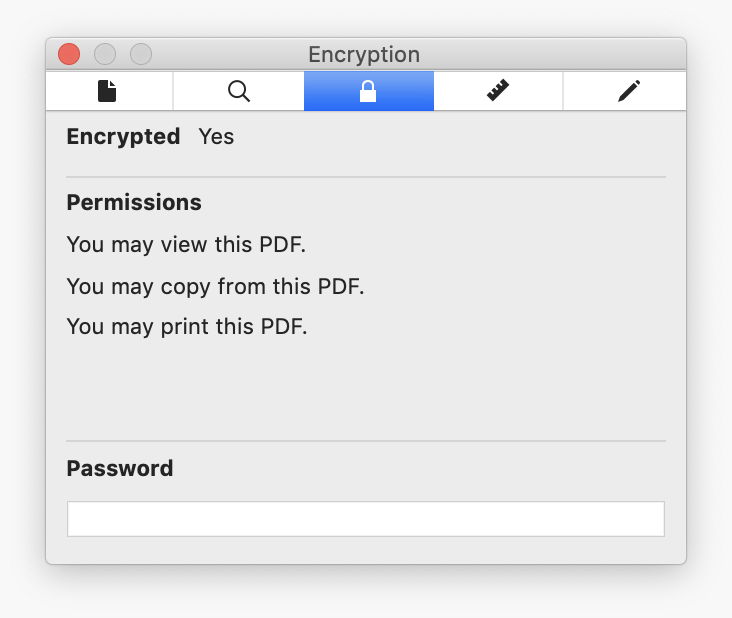732x618 pixels.
Task: Switch to the Keywords magnifier tab
Action: pos(238,91)
